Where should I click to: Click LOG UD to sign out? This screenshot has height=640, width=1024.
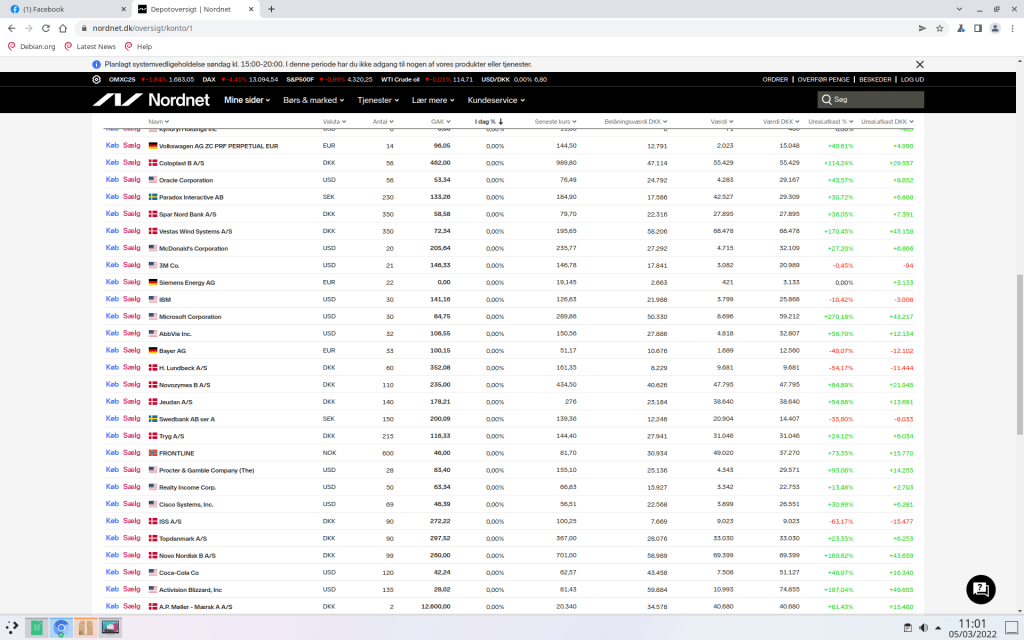click(911, 79)
